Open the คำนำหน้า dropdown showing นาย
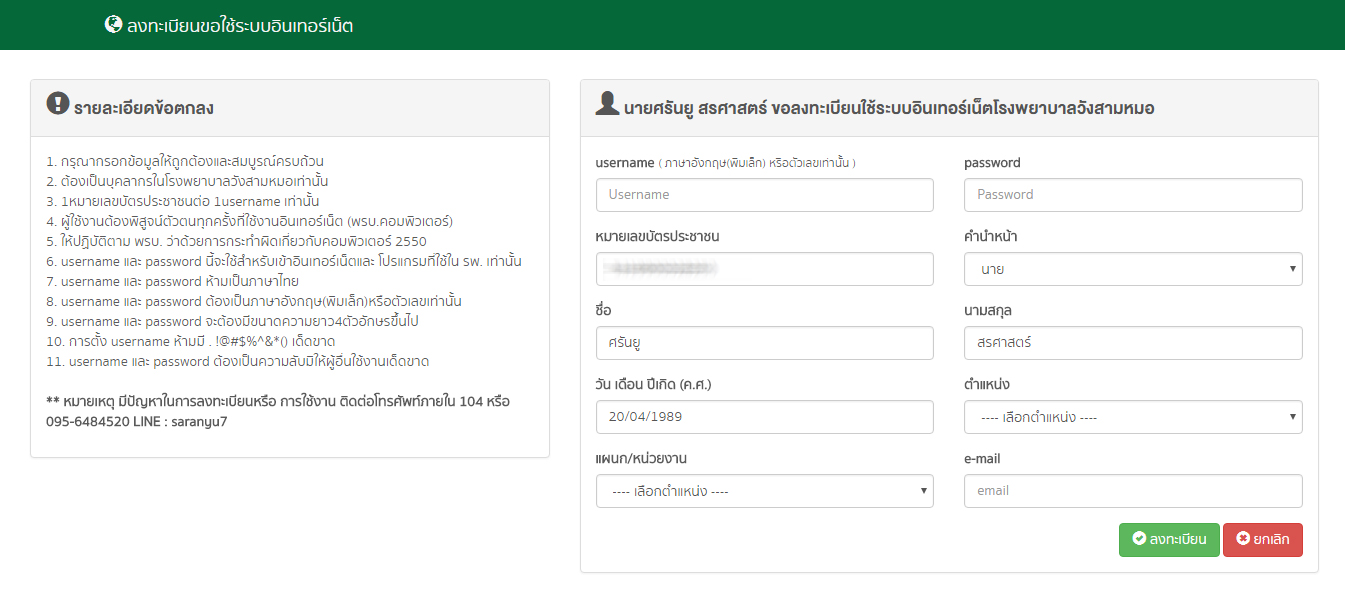 tap(1133, 269)
